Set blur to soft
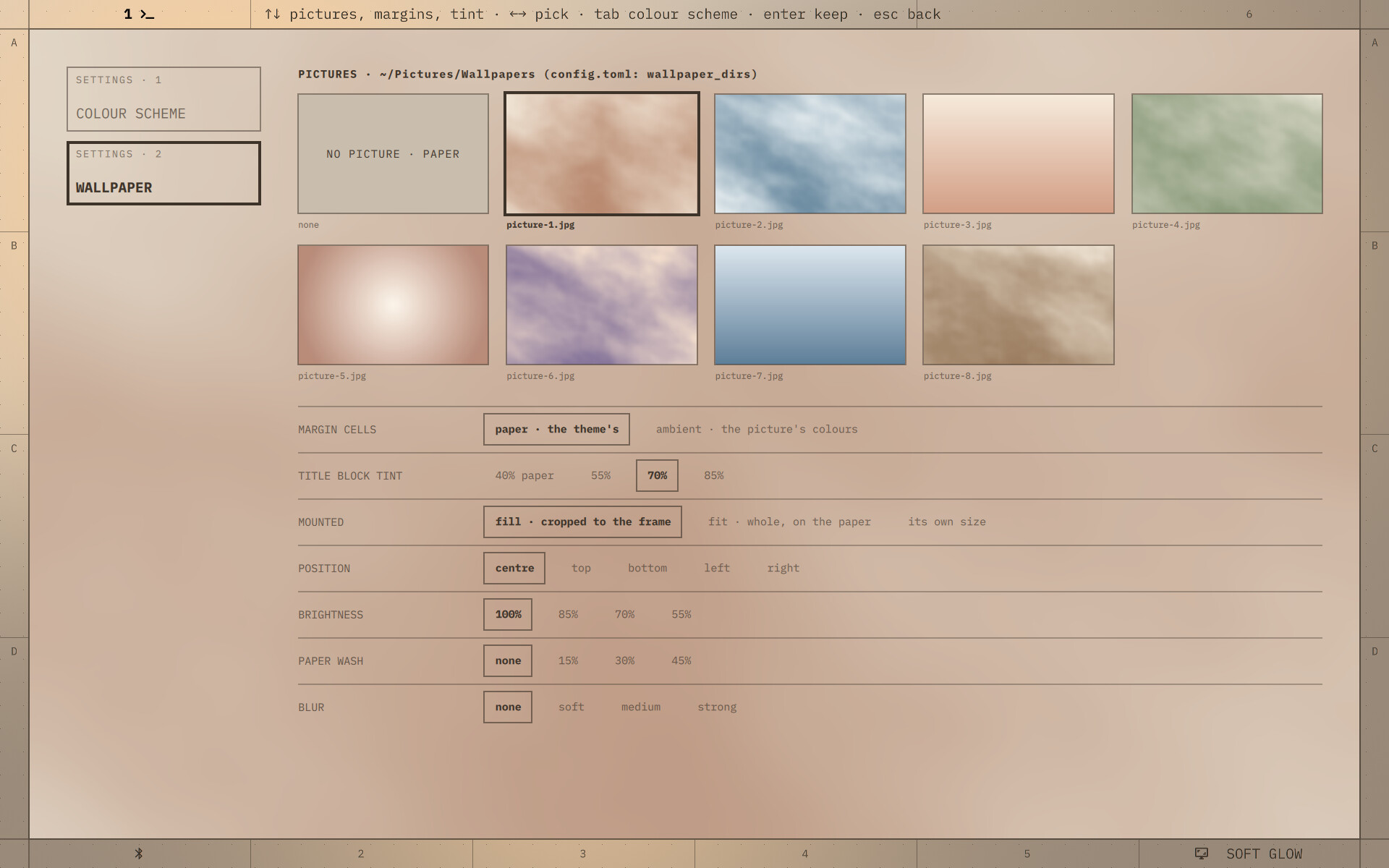 point(571,707)
